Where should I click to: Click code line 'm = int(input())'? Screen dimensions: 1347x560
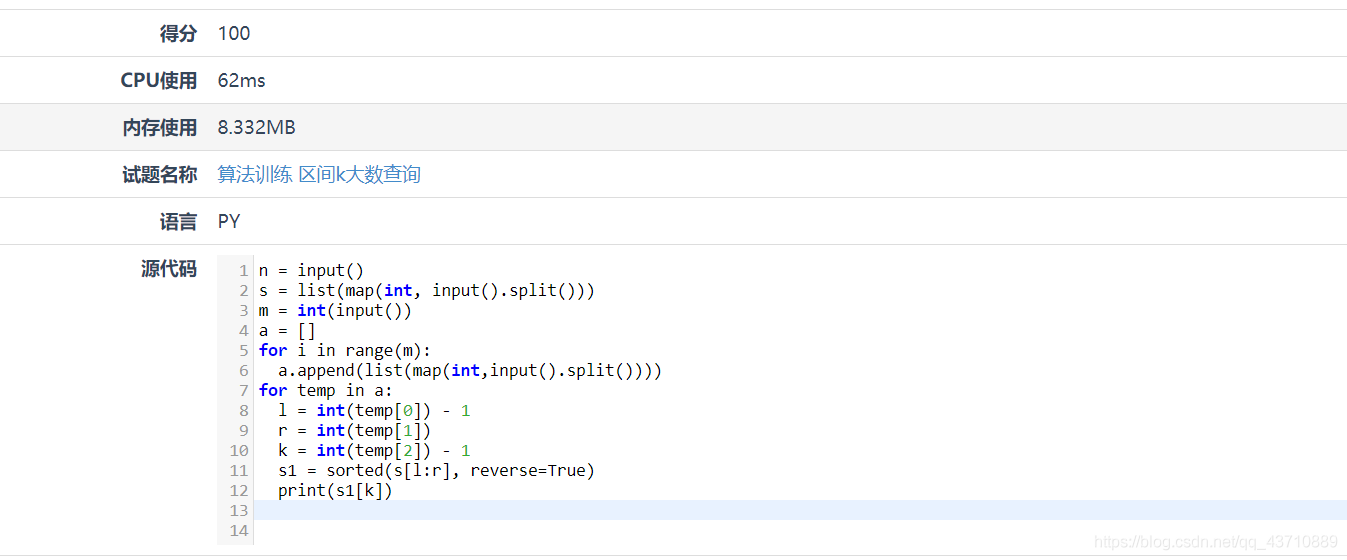click(335, 310)
